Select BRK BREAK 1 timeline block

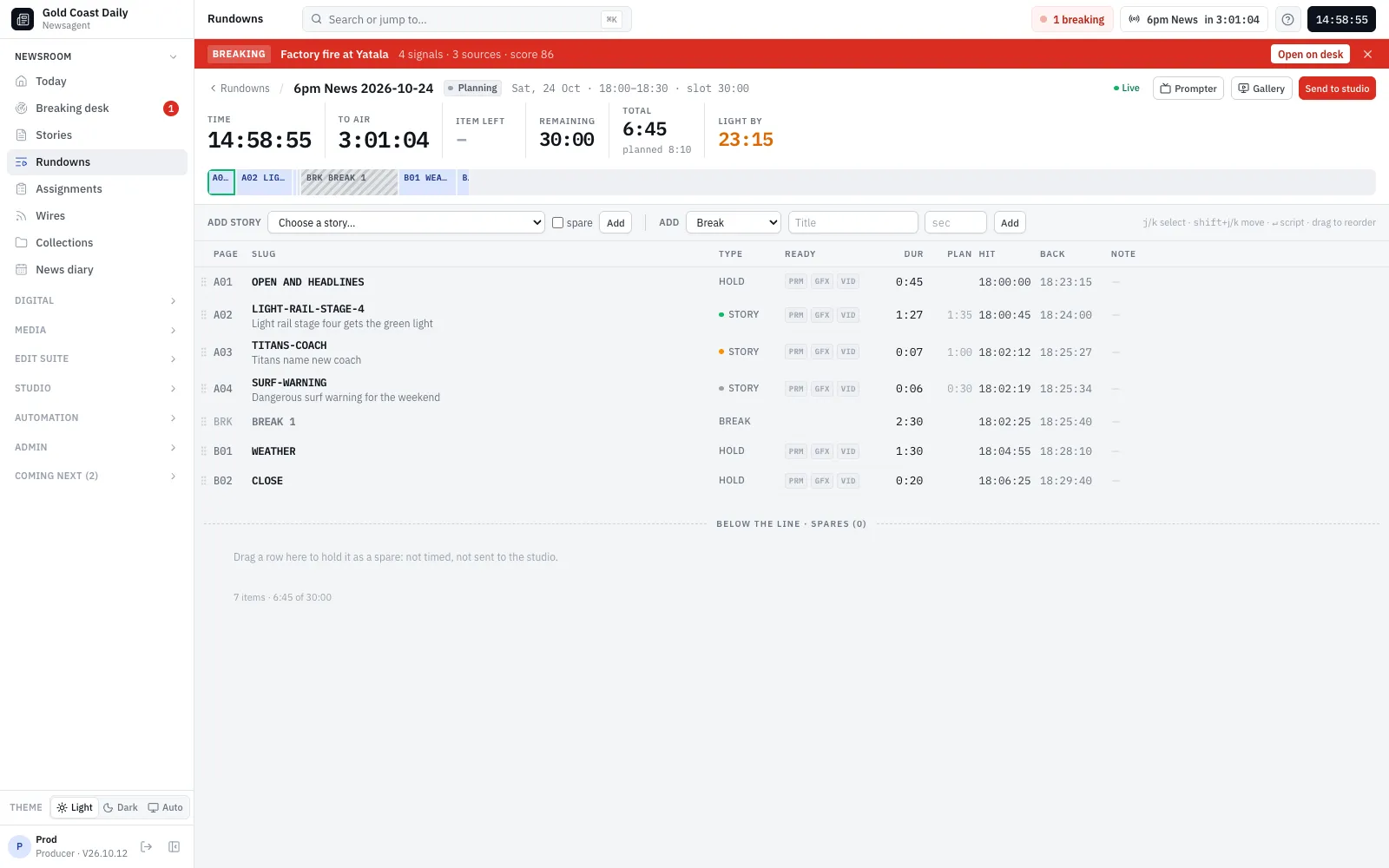click(349, 181)
